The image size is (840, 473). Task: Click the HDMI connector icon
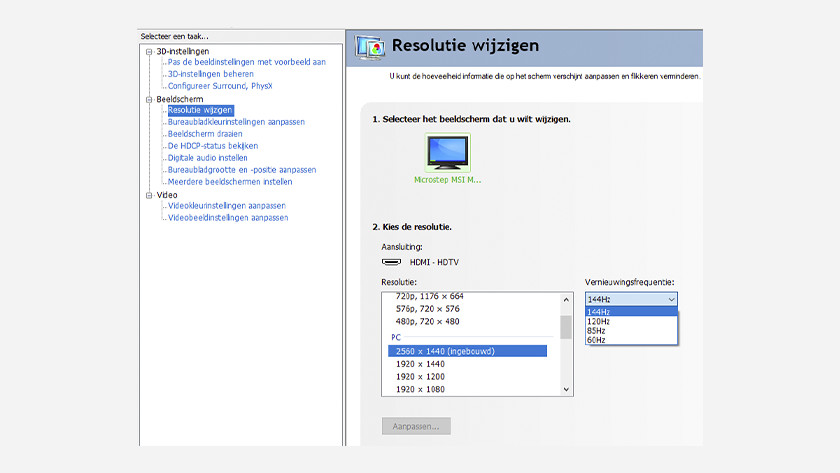coord(391,262)
